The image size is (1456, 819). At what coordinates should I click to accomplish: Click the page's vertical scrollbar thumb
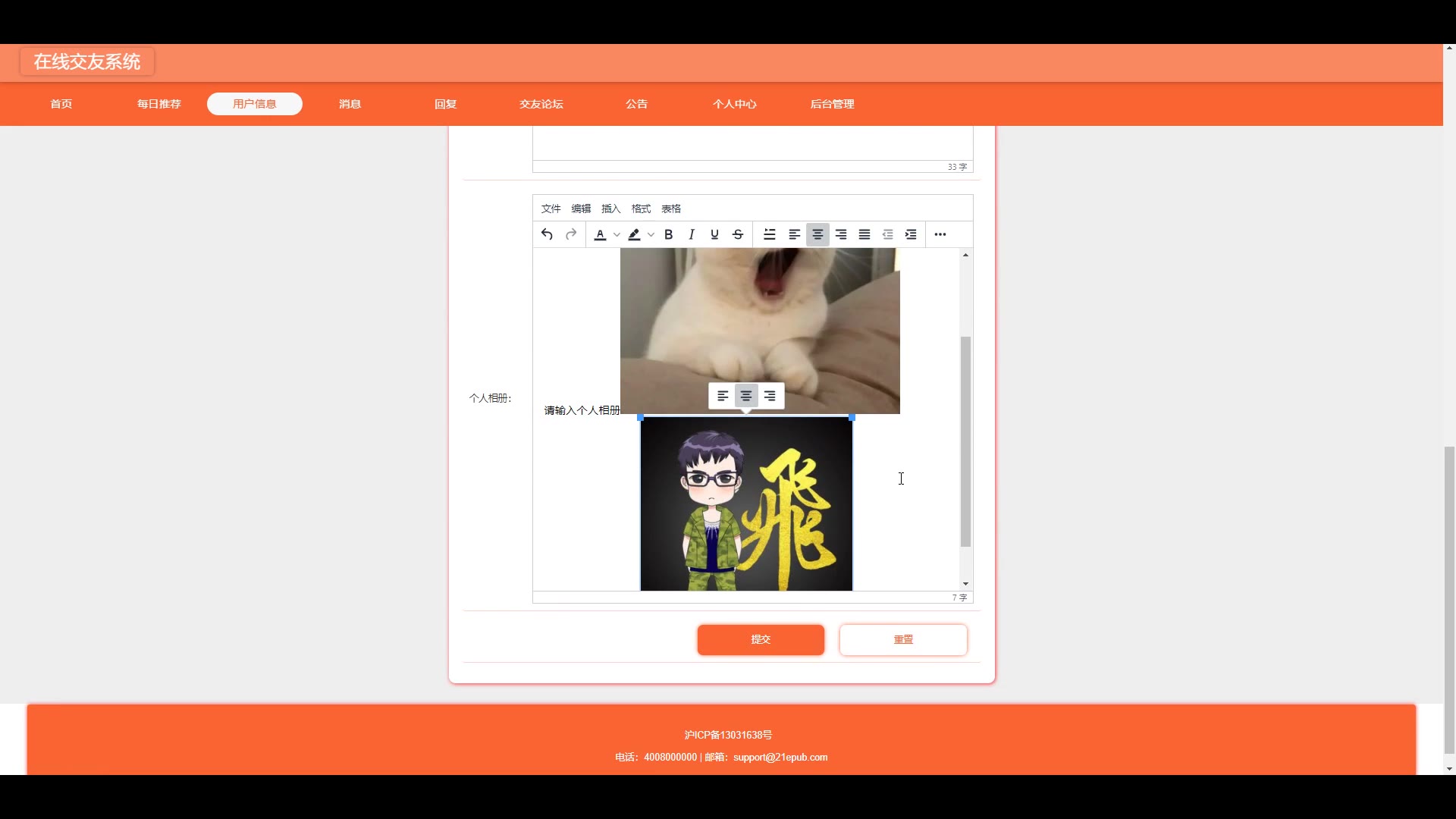[x=1449, y=600]
